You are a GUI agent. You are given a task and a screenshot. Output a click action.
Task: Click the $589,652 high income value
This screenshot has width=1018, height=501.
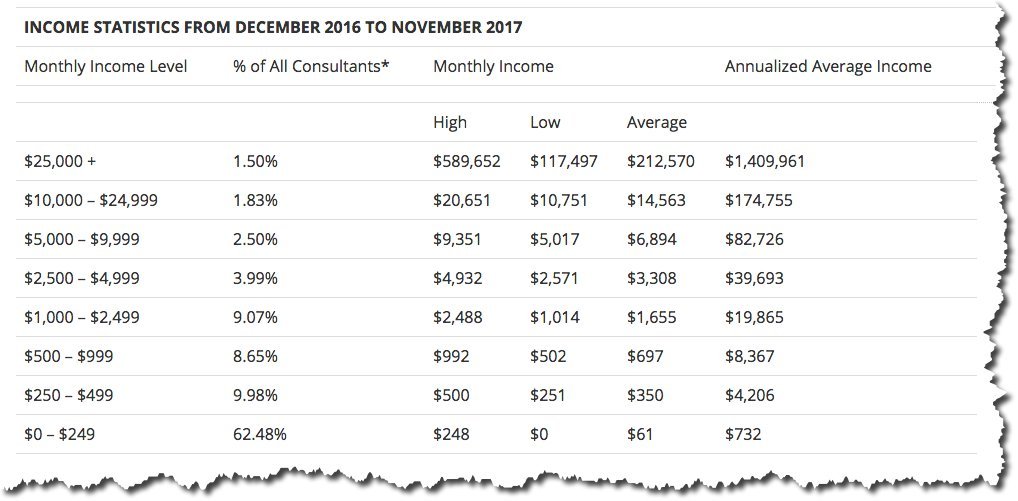coord(467,162)
